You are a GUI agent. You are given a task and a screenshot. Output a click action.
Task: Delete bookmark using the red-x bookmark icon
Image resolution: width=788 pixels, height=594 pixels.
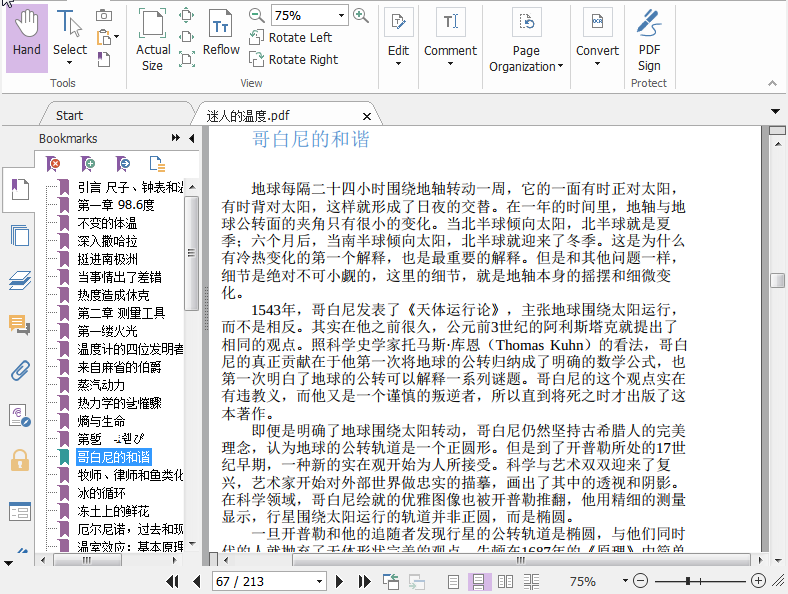pyautogui.click(x=54, y=164)
